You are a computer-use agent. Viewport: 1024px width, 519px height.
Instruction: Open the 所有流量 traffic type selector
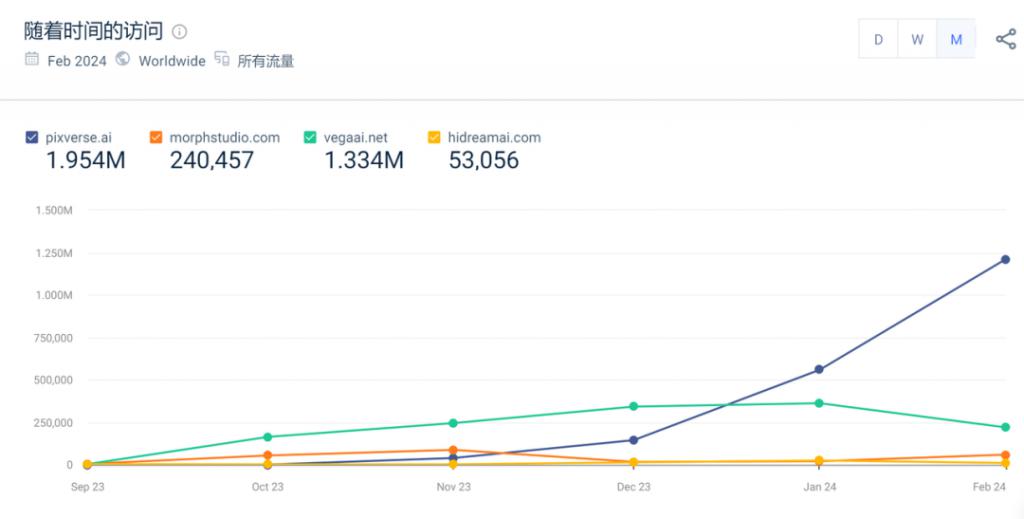point(265,61)
